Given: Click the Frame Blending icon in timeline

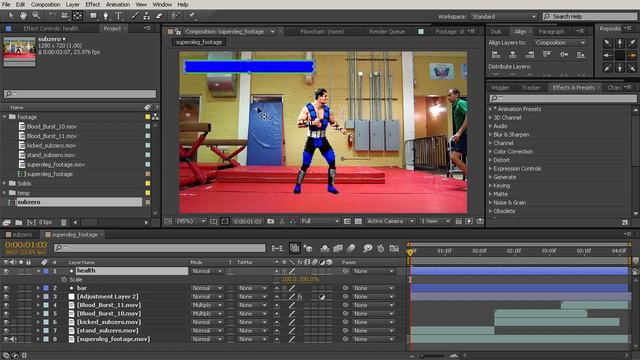Looking at the screenshot, I should tap(338, 248).
